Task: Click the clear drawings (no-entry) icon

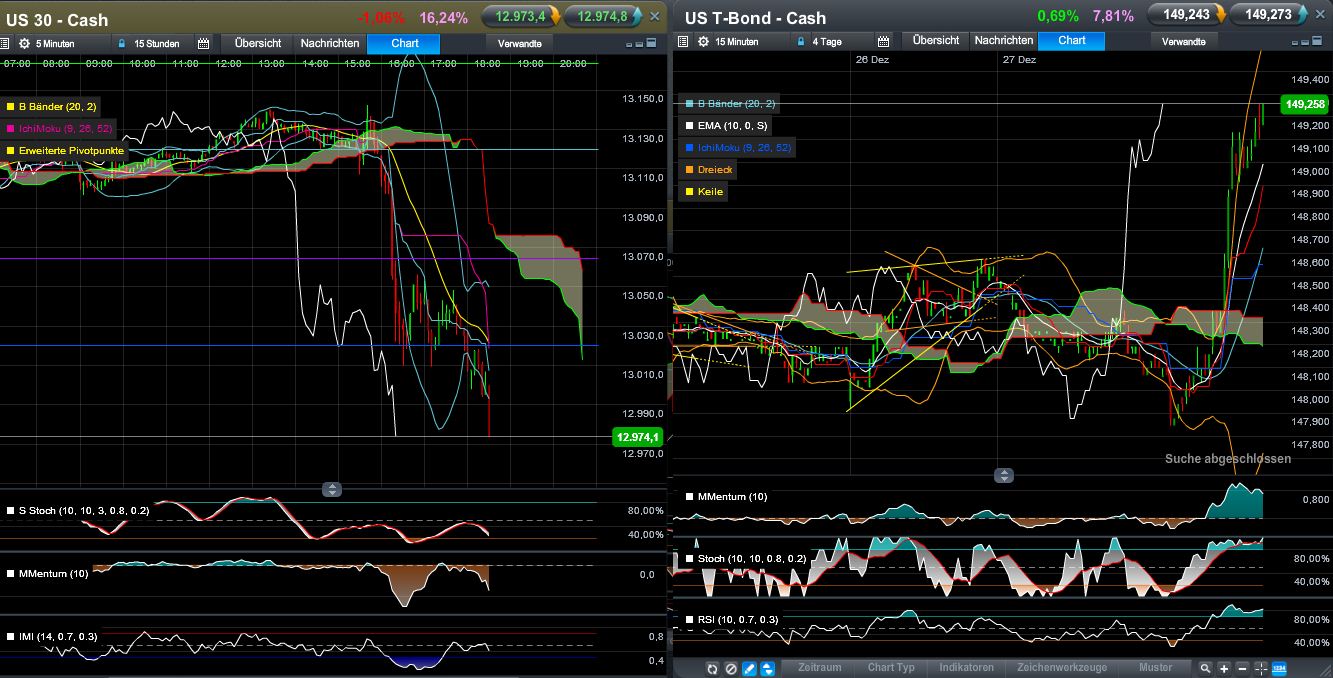Action: click(x=731, y=668)
